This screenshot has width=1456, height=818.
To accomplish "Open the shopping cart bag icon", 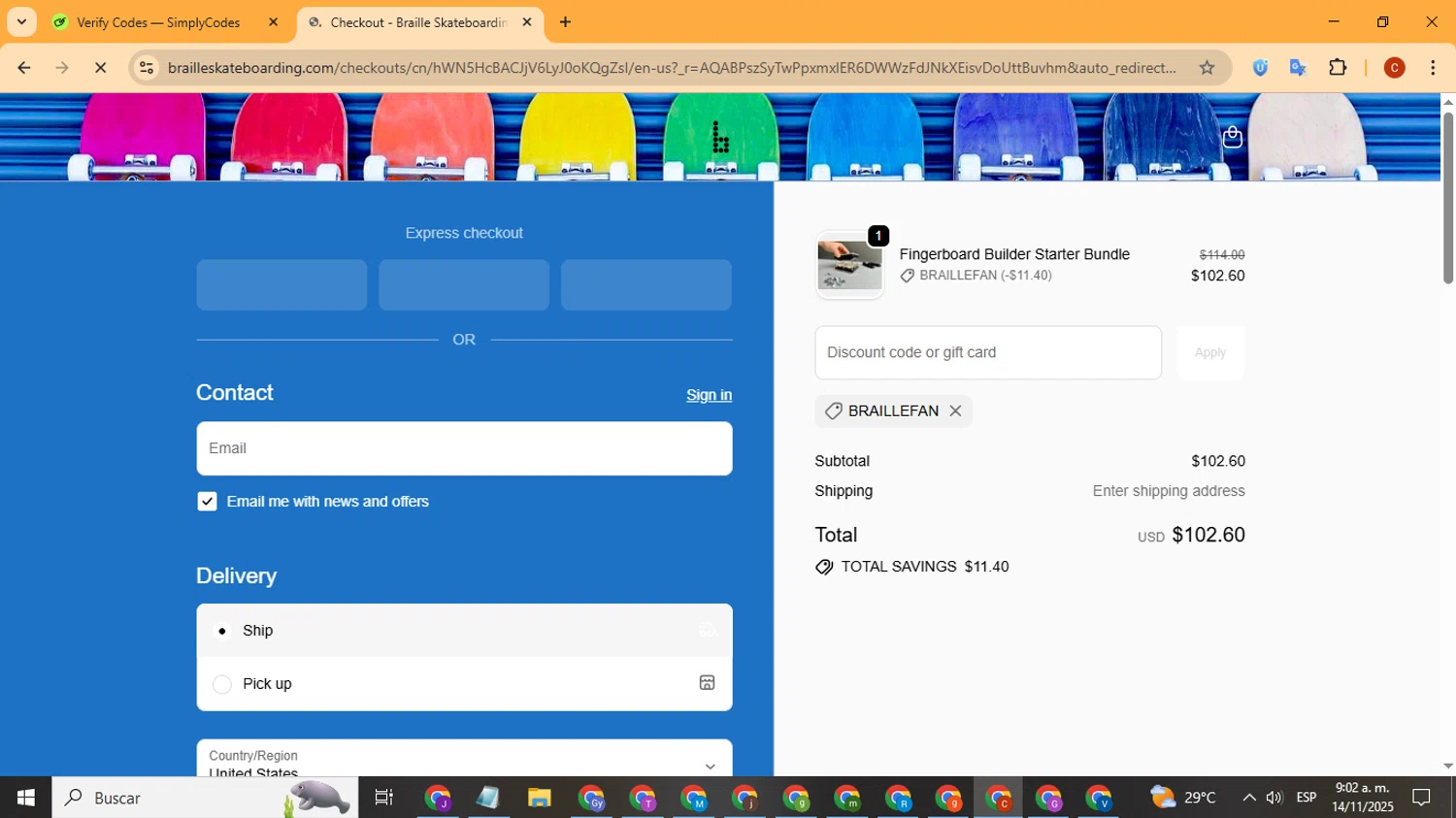I will coord(1232,137).
